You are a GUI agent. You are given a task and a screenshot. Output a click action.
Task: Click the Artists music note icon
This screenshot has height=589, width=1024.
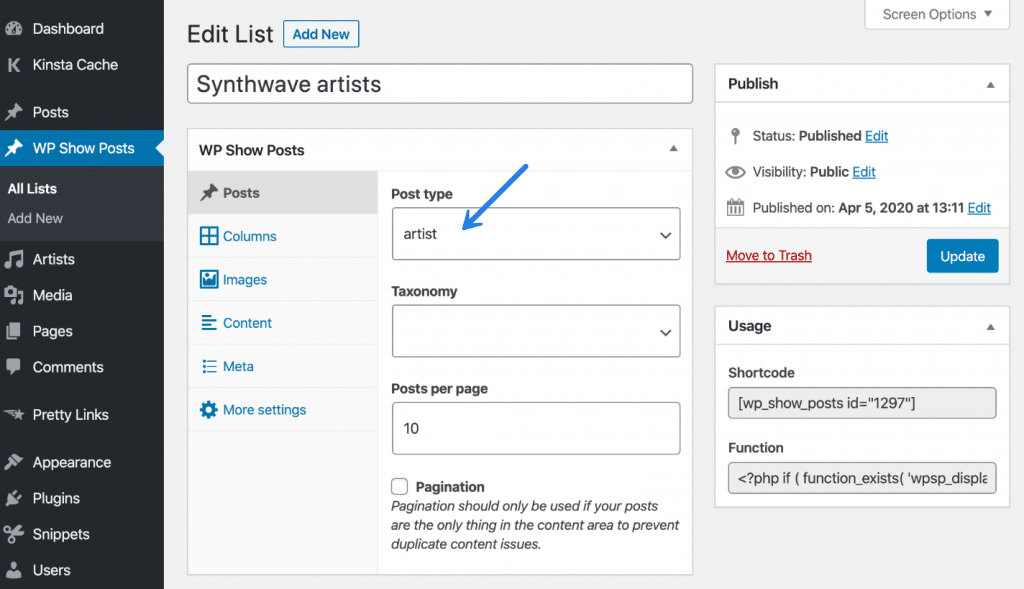click(x=14, y=259)
